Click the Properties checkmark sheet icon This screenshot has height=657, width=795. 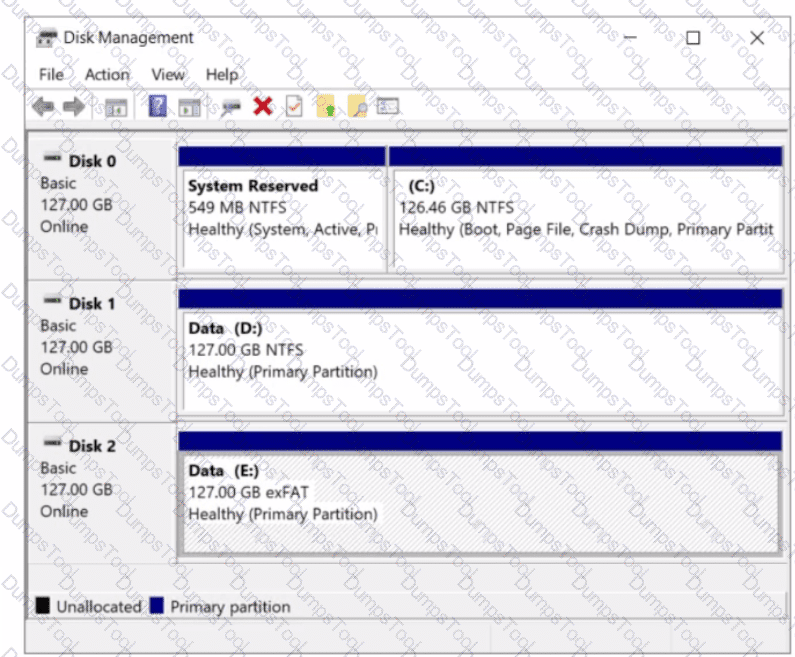(x=294, y=107)
